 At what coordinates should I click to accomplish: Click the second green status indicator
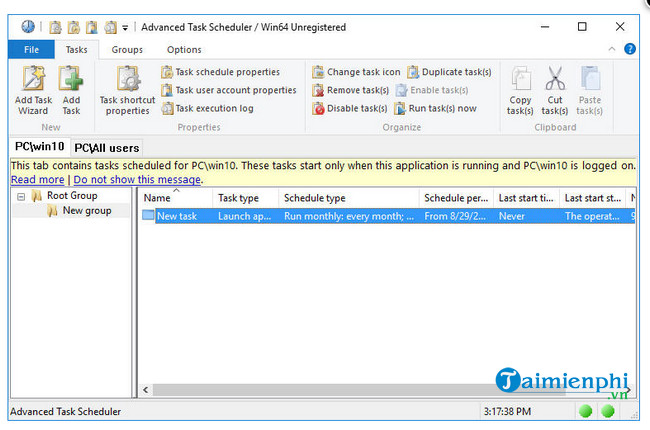point(608,411)
